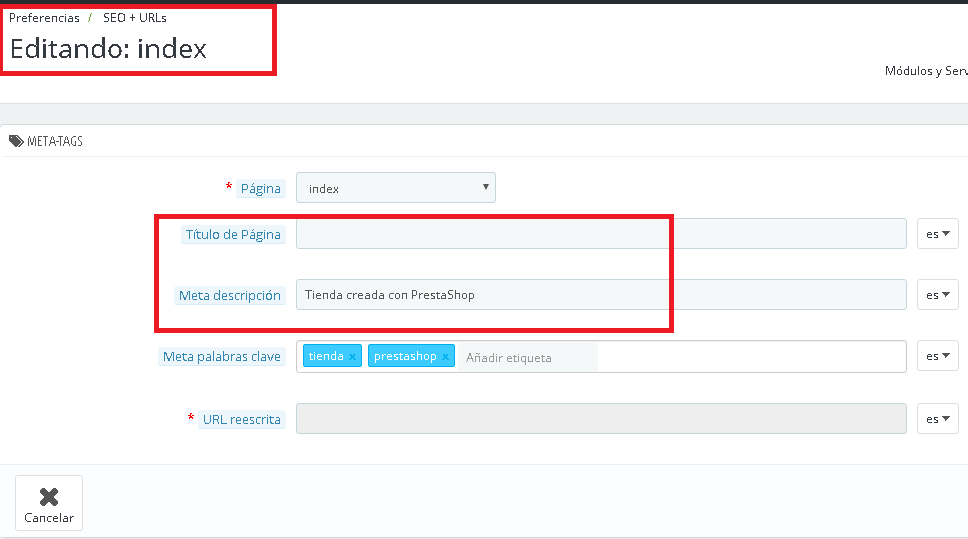
Task: Click the tag icon beside META-TAGS
Action: [16, 141]
